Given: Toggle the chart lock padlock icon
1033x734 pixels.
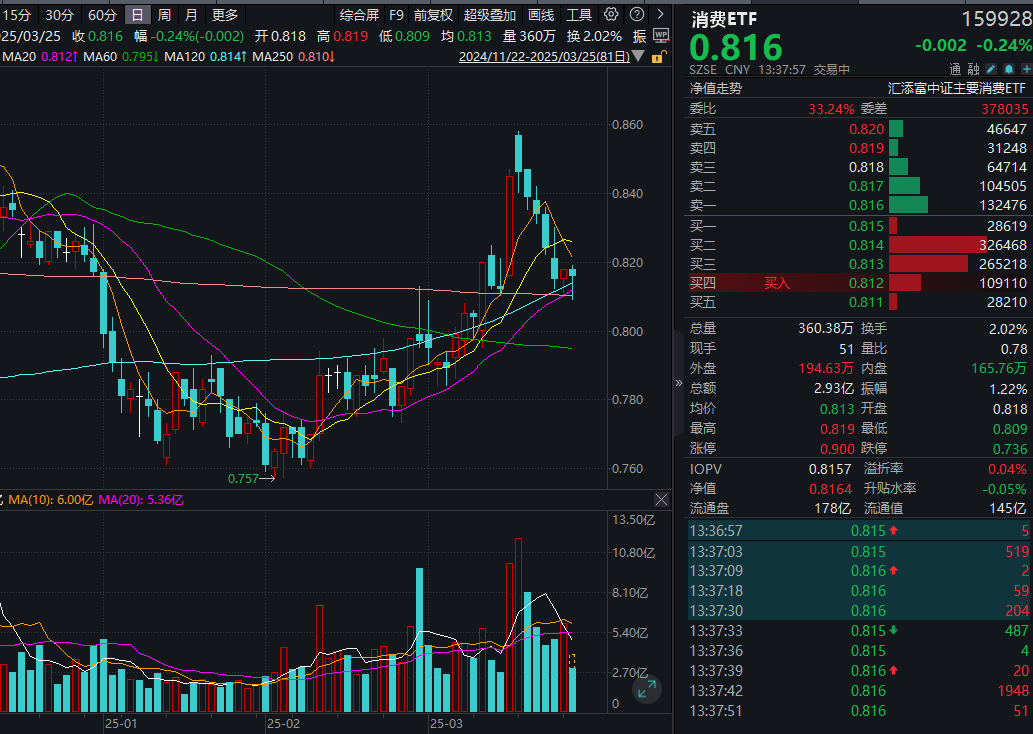Looking at the screenshot, I should (659, 57).
